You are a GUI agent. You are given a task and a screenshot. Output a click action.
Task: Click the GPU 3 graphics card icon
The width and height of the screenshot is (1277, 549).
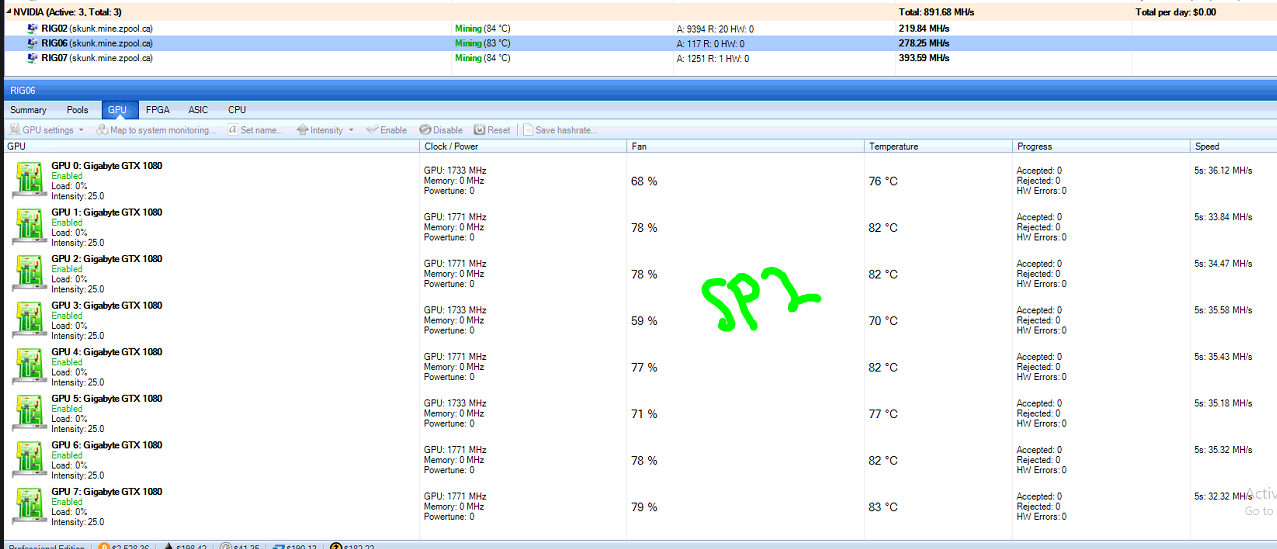point(29,320)
